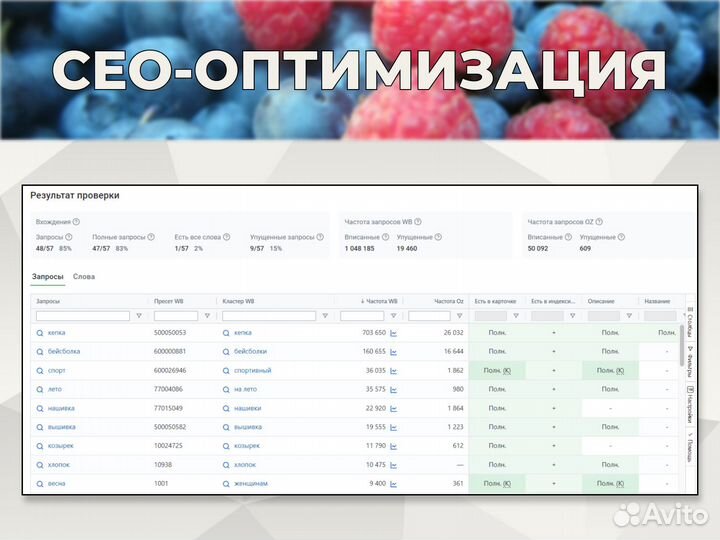Switch to the Слова tab
The width and height of the screenshot is (720, 540).
point(84,277)
